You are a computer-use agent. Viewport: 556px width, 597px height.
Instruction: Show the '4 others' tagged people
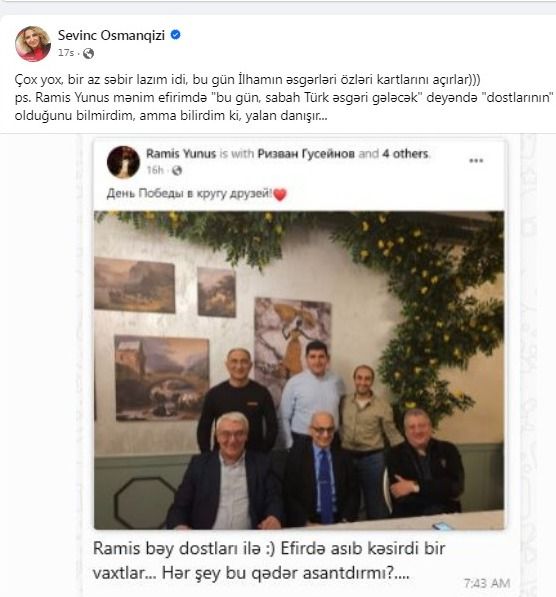(x=405, y=154)
